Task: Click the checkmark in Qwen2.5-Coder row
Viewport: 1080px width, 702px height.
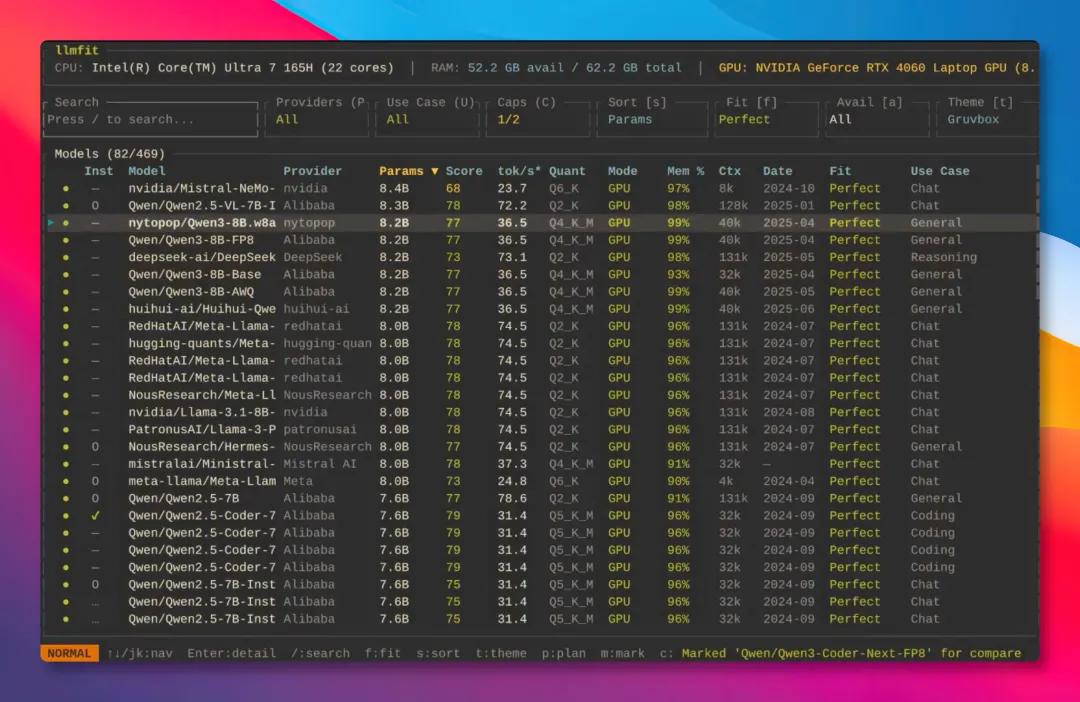Action: tap(95, 515)
